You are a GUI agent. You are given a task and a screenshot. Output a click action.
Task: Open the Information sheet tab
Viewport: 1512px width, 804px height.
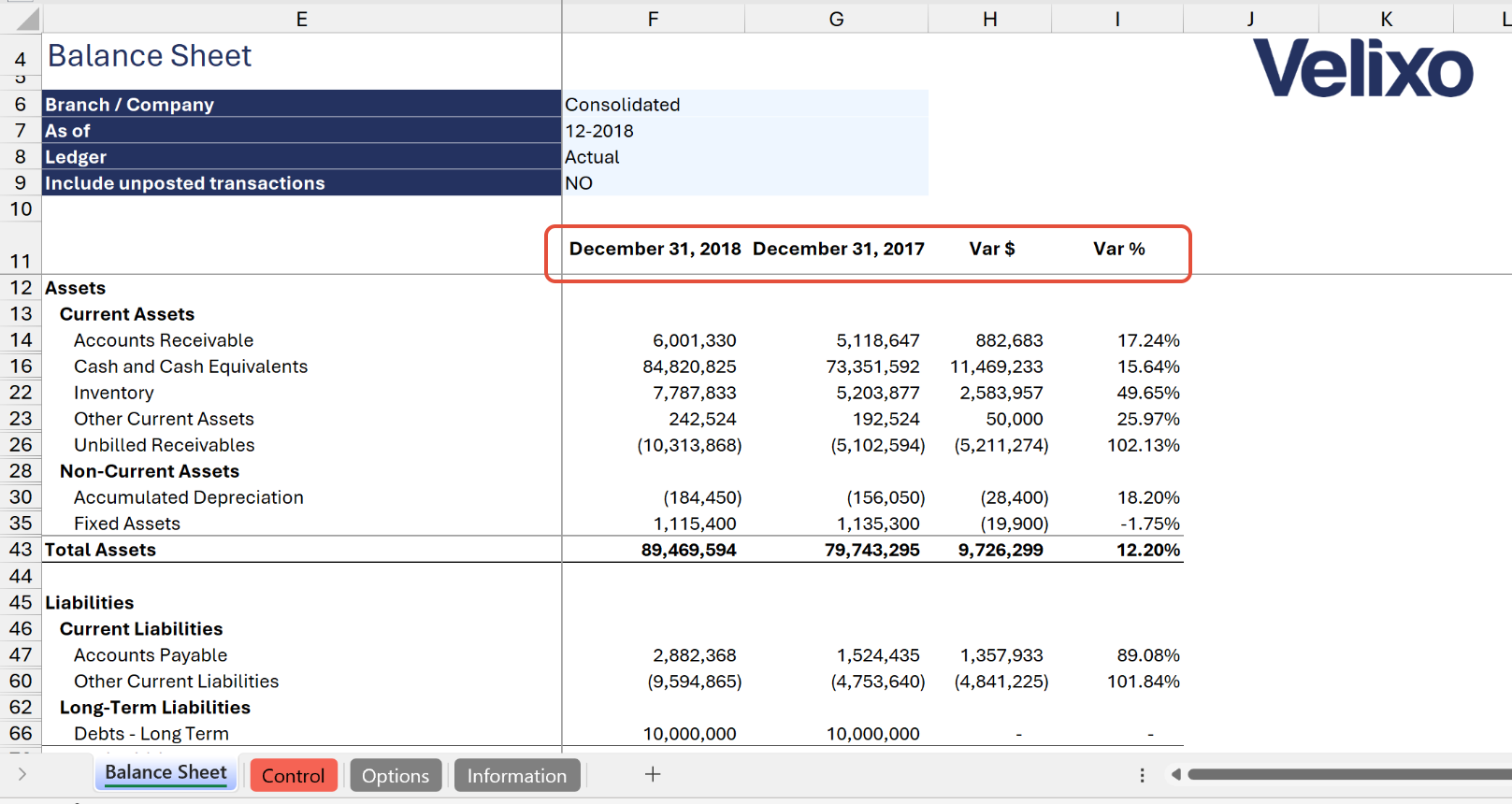517,775
